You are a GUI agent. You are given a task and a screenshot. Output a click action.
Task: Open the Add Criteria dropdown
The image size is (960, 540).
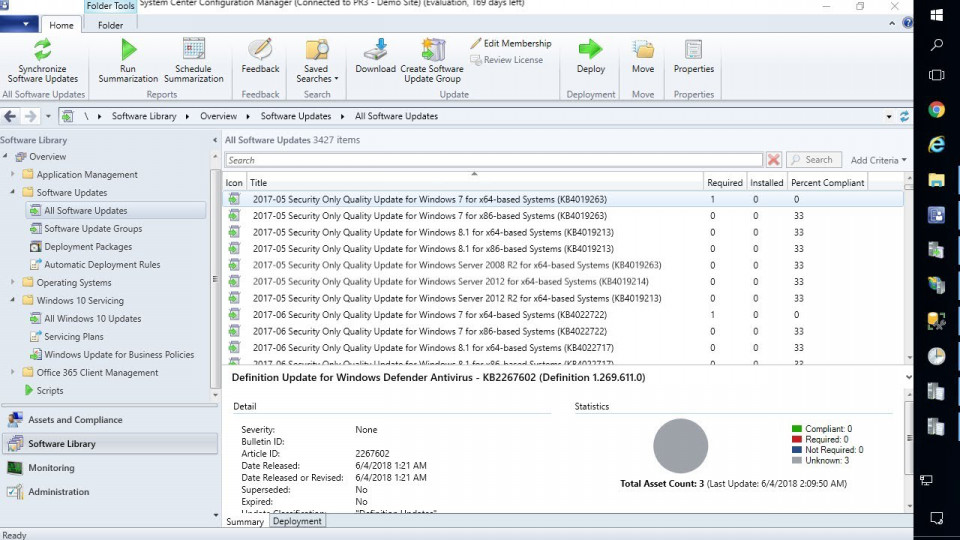[878, 160]
